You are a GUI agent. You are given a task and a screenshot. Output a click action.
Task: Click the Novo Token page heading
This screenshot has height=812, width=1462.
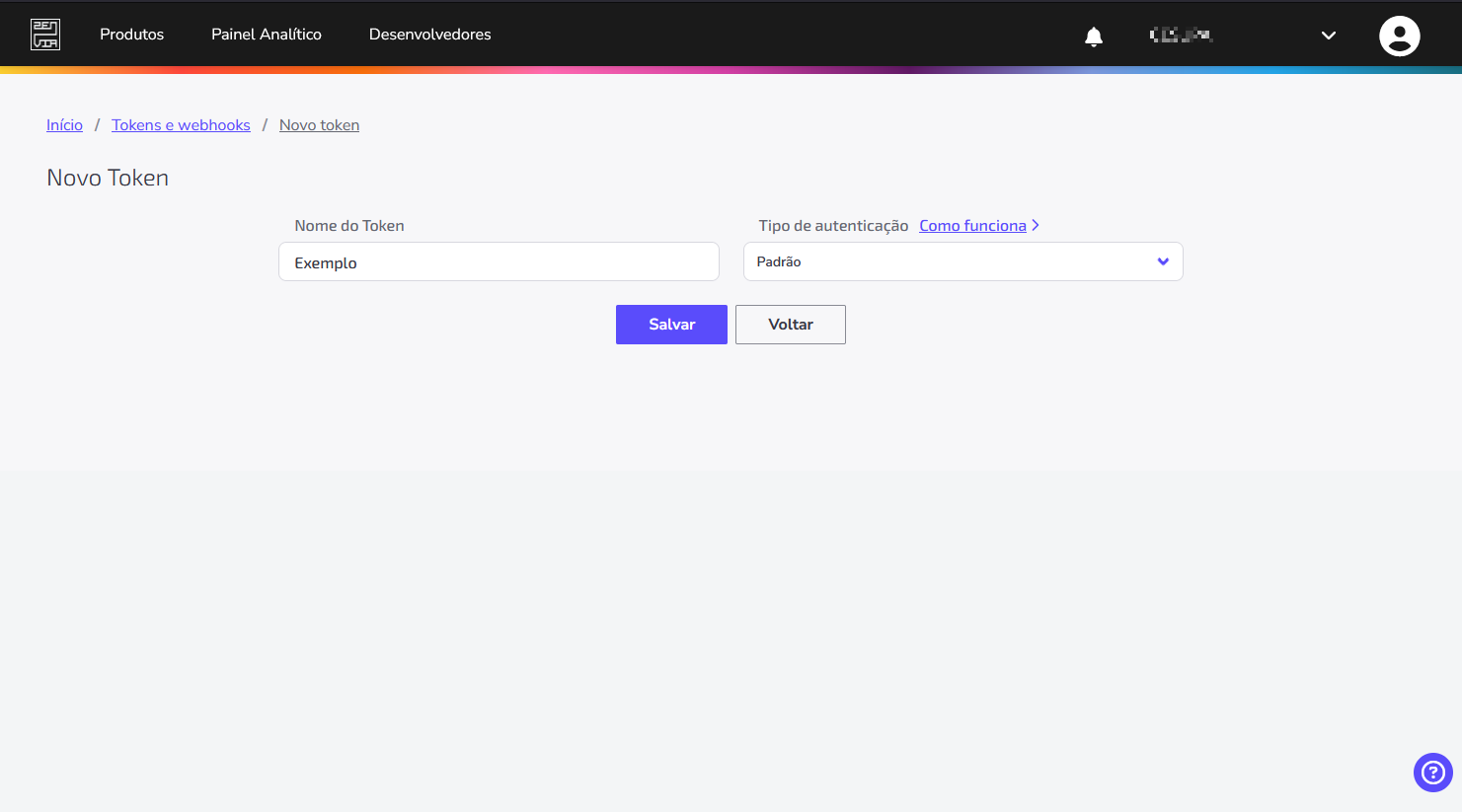pos(108,178)
